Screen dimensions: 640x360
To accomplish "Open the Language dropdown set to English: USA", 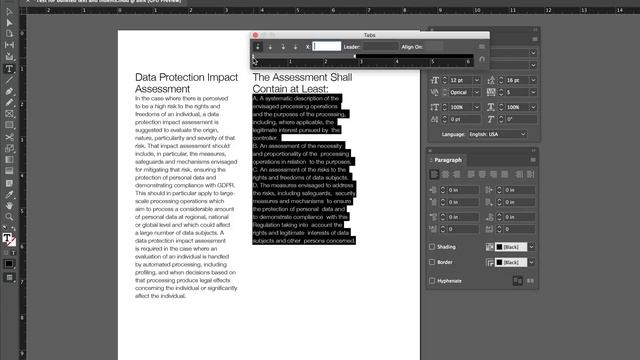I will pyautogui.click(x=497, y=134).
